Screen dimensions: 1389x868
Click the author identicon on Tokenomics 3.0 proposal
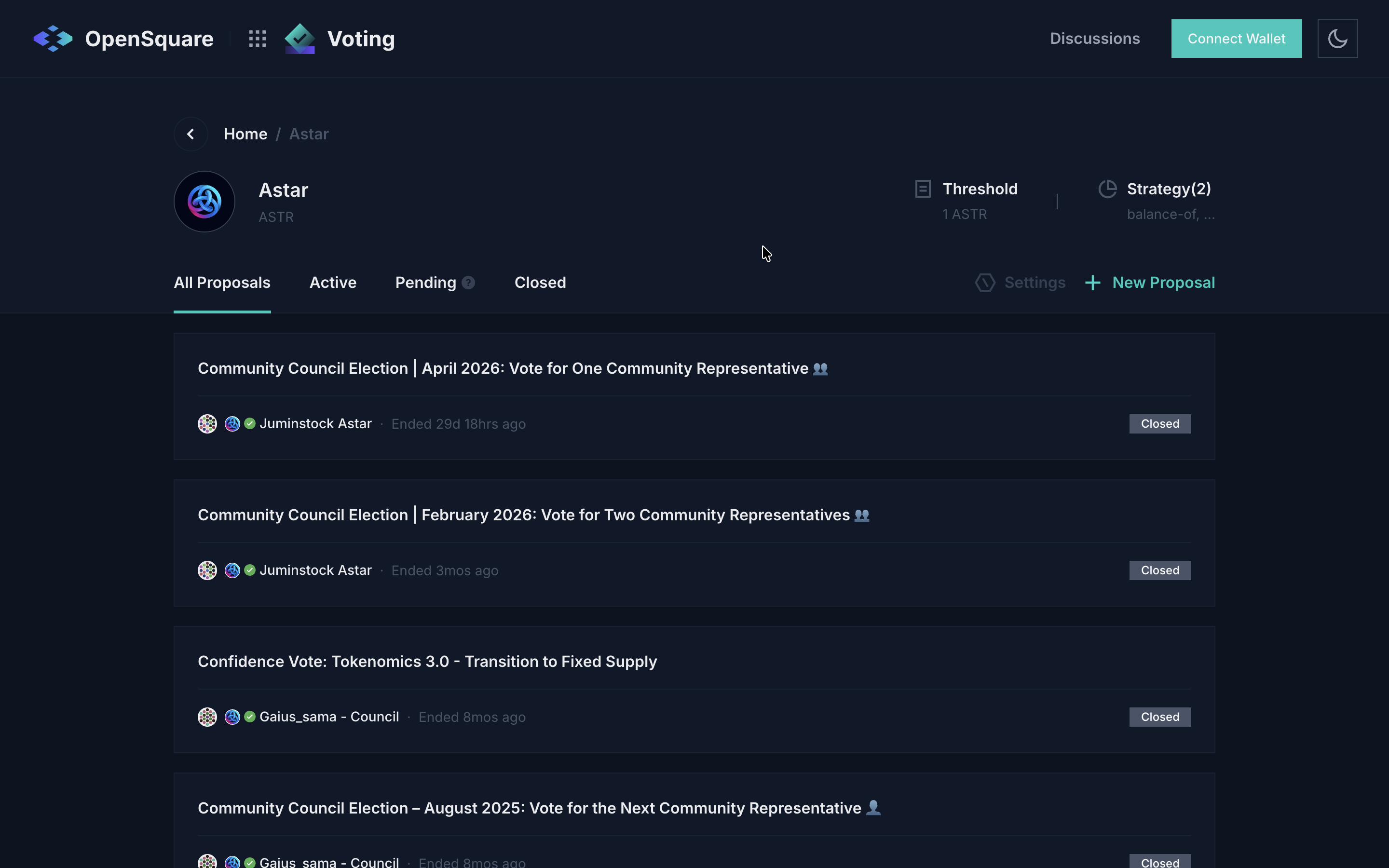pos(207,717)
